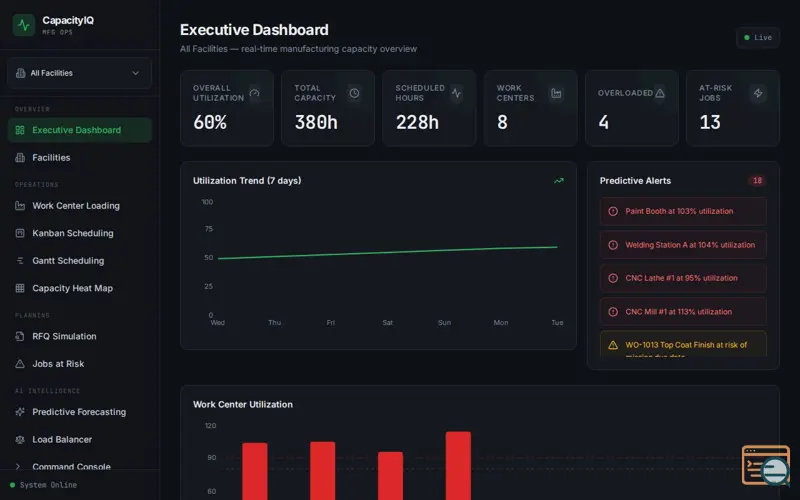Click the 18 badge on Predictive Alerts

click(757, 181)
